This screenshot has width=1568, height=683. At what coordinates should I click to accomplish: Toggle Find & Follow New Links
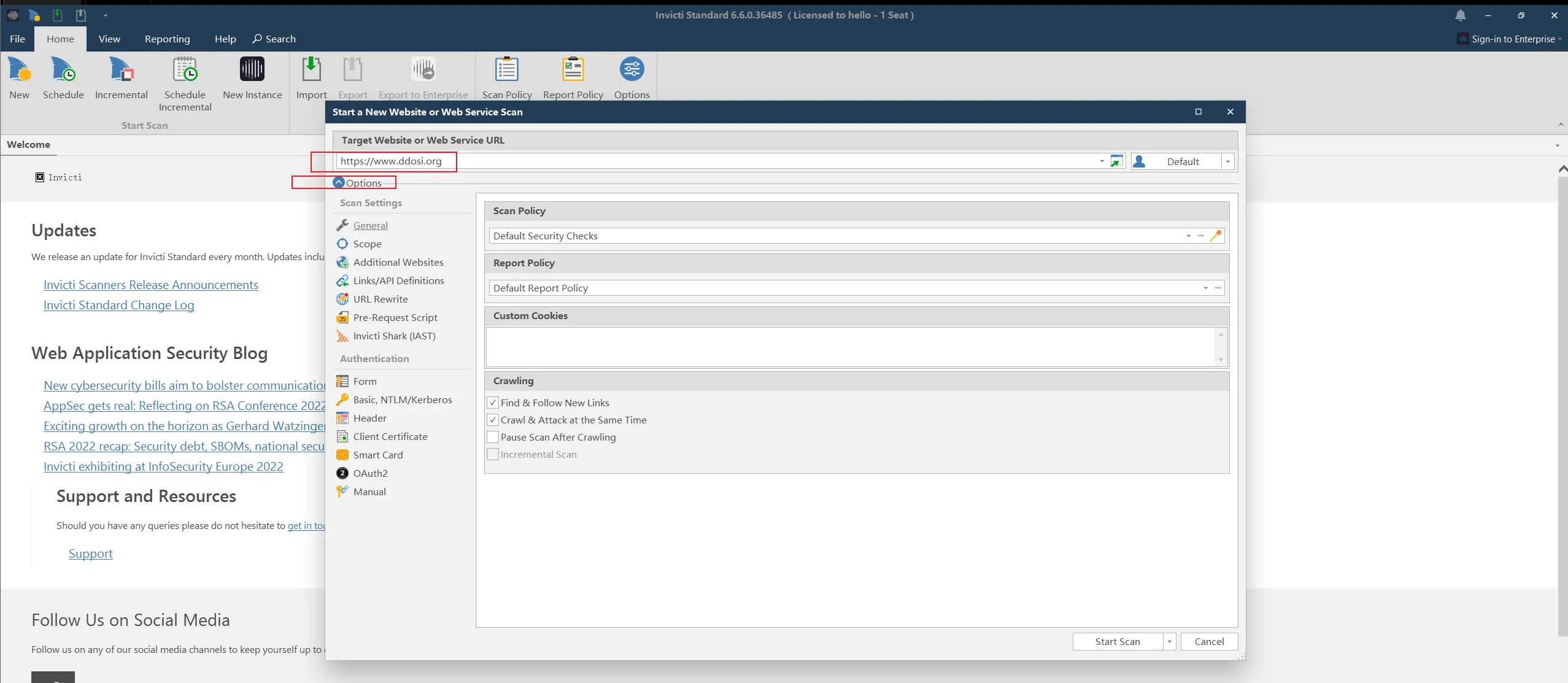point(493,403)
